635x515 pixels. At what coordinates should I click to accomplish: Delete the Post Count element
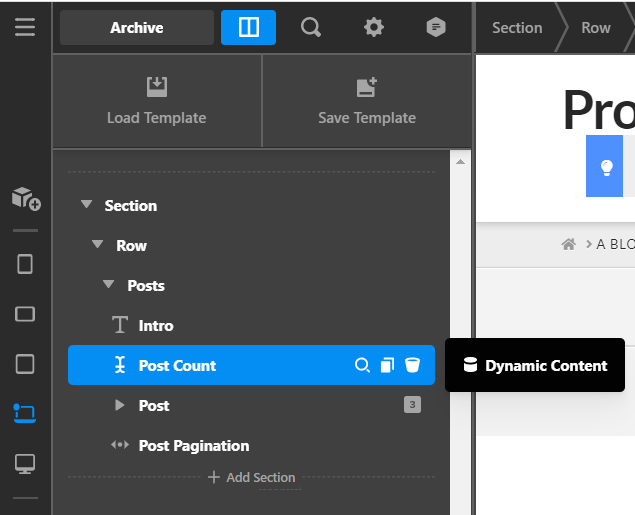click(x=413, y=366)
